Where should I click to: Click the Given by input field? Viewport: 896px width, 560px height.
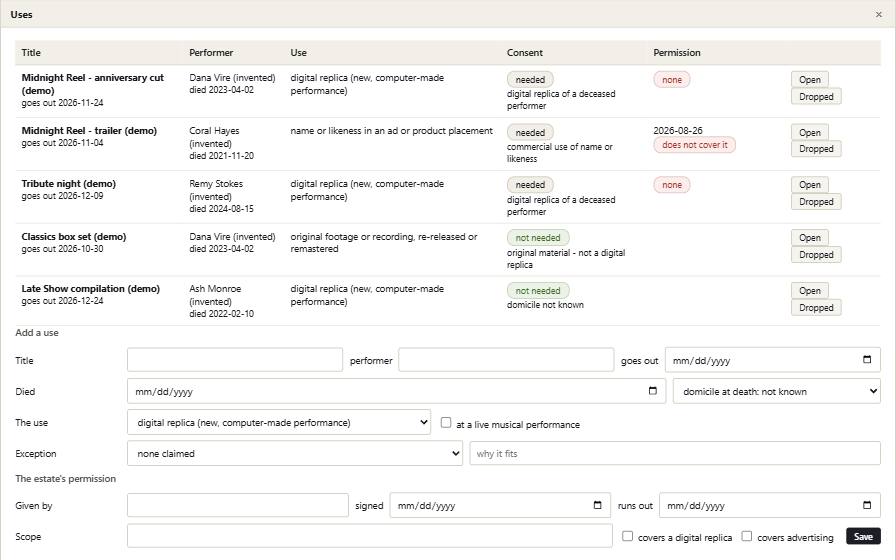point(238,505)
